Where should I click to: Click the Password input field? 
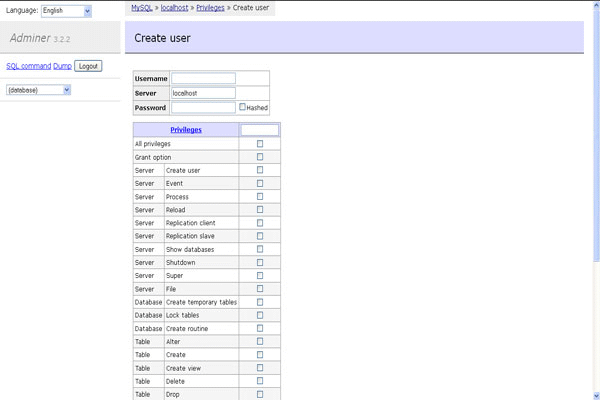pos(203,108)
